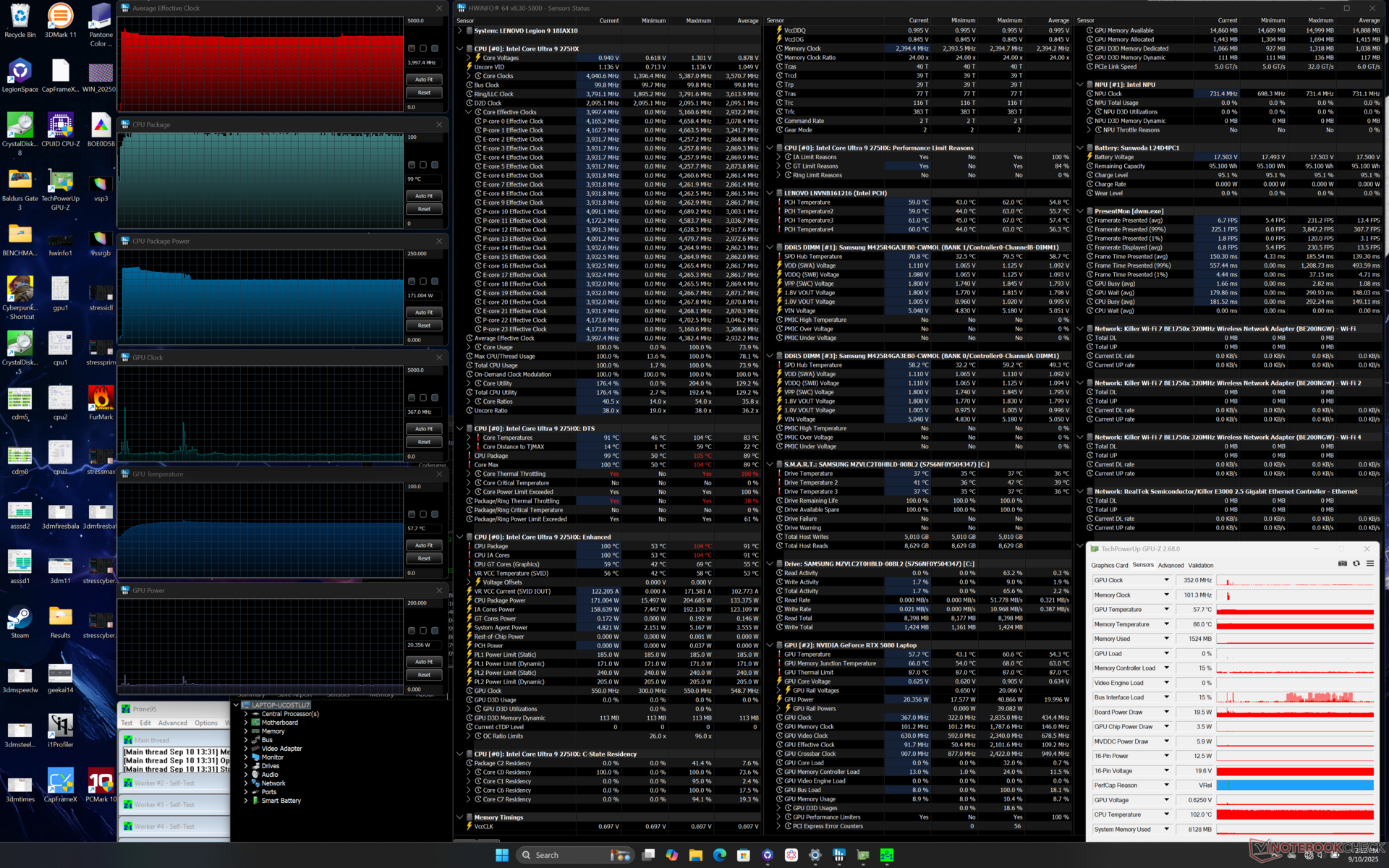Toggle first checkbox in GPU Clock graph

tap(412, 398)
